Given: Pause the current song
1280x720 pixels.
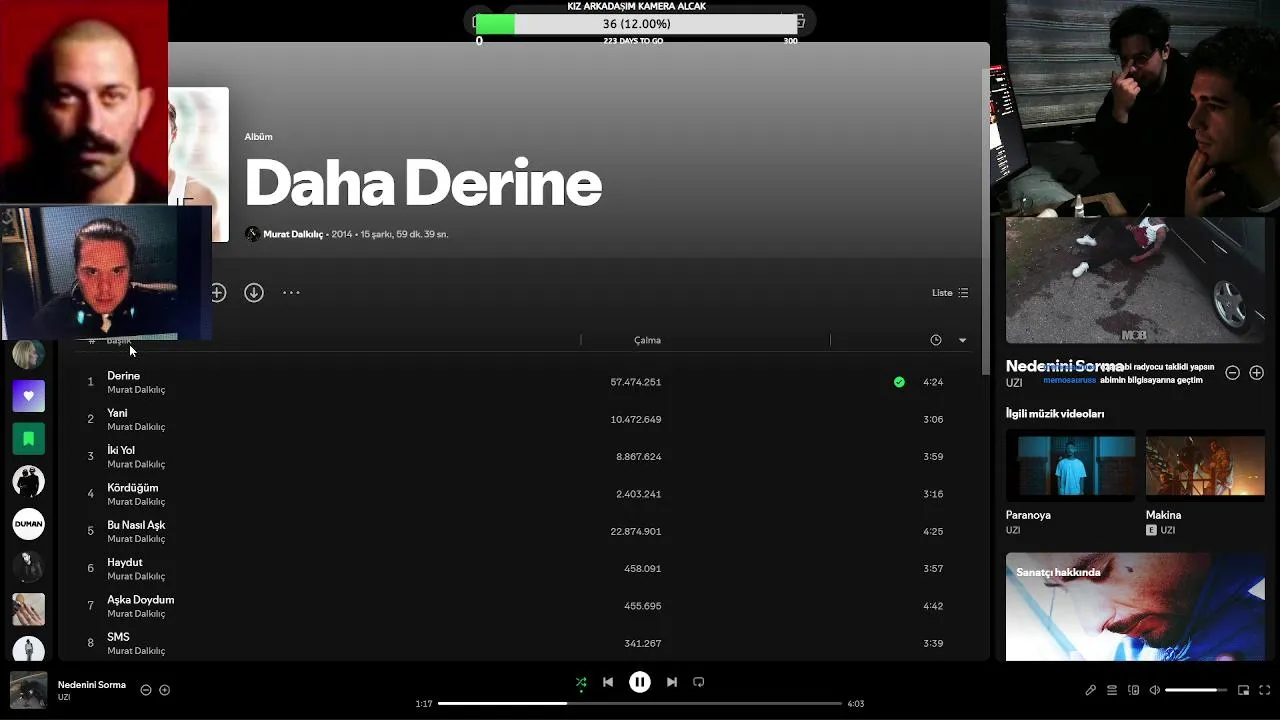Looking at the screenshot, I should click(x=640, y=682).
